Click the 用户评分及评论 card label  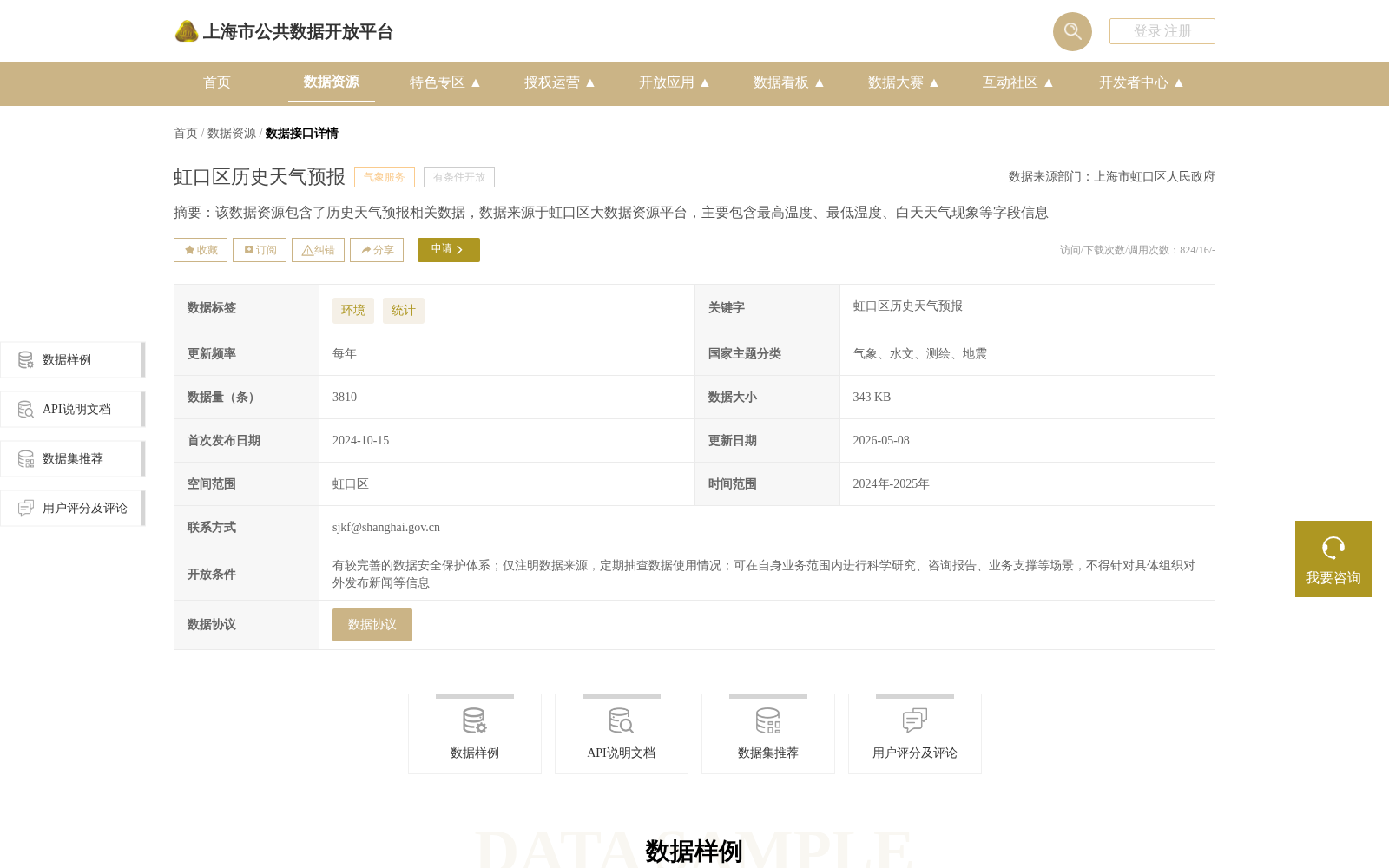click(x=915, y=753)
